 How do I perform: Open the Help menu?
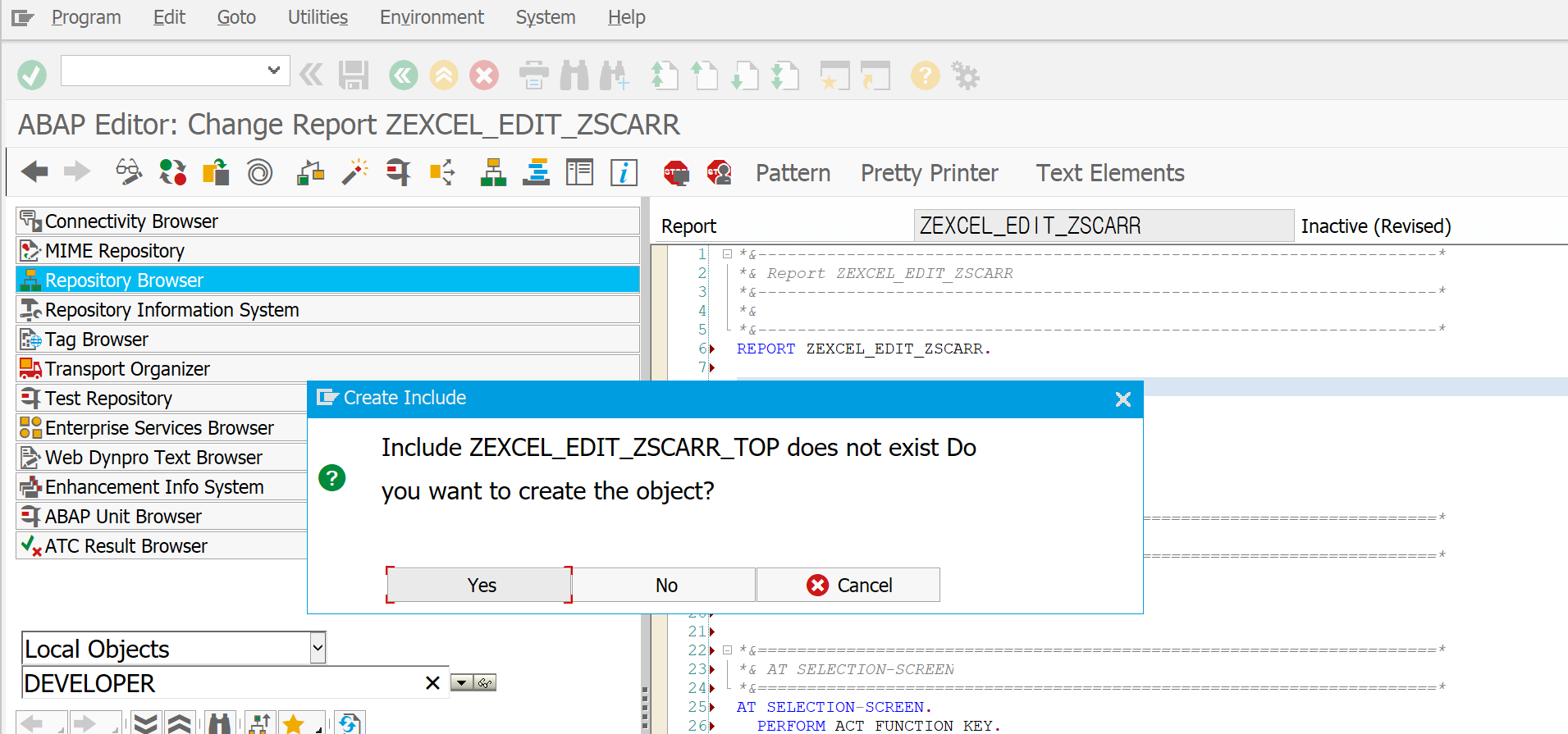click(626, 17)
